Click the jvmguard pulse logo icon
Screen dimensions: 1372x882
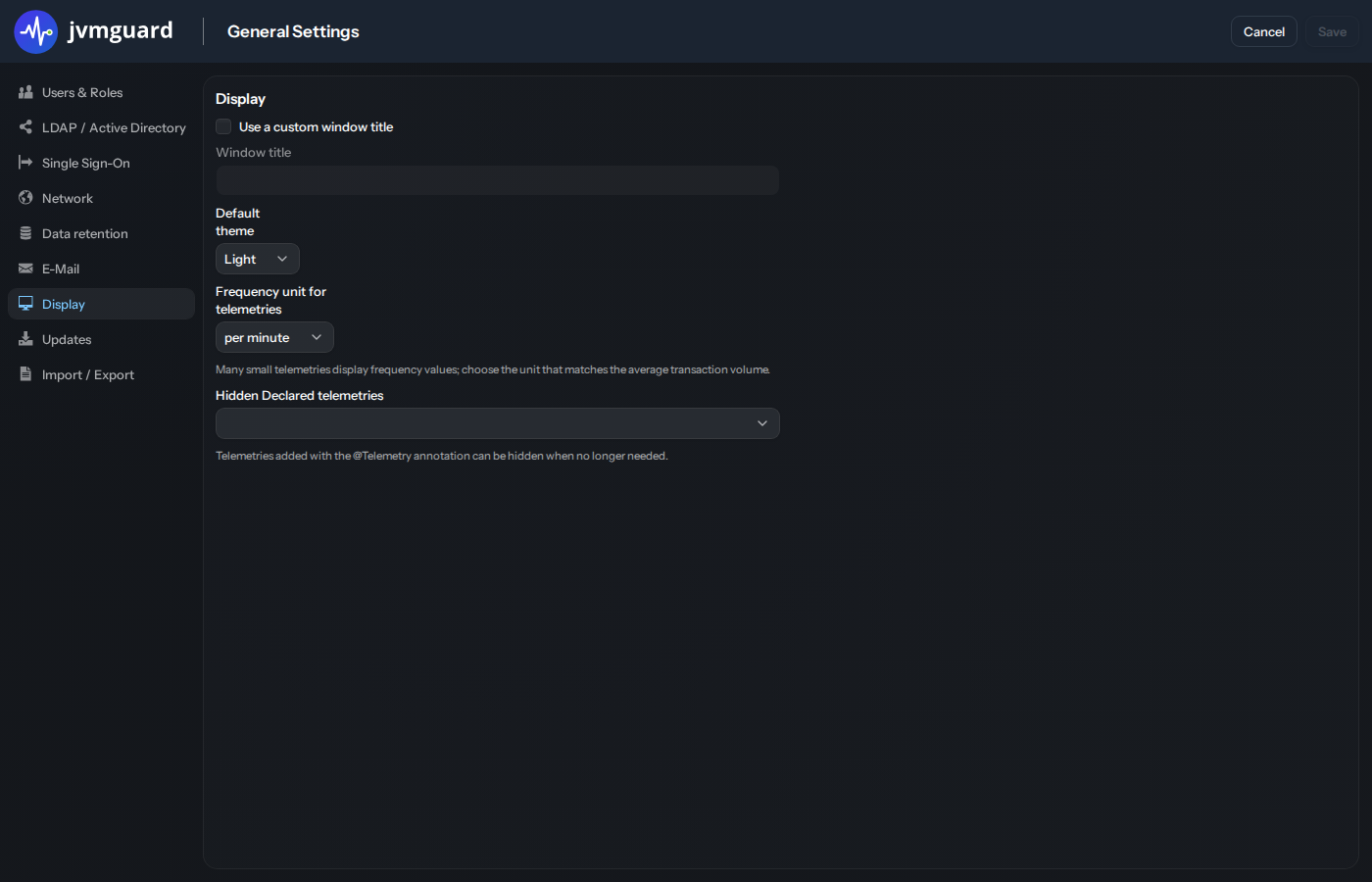(36, 31)
